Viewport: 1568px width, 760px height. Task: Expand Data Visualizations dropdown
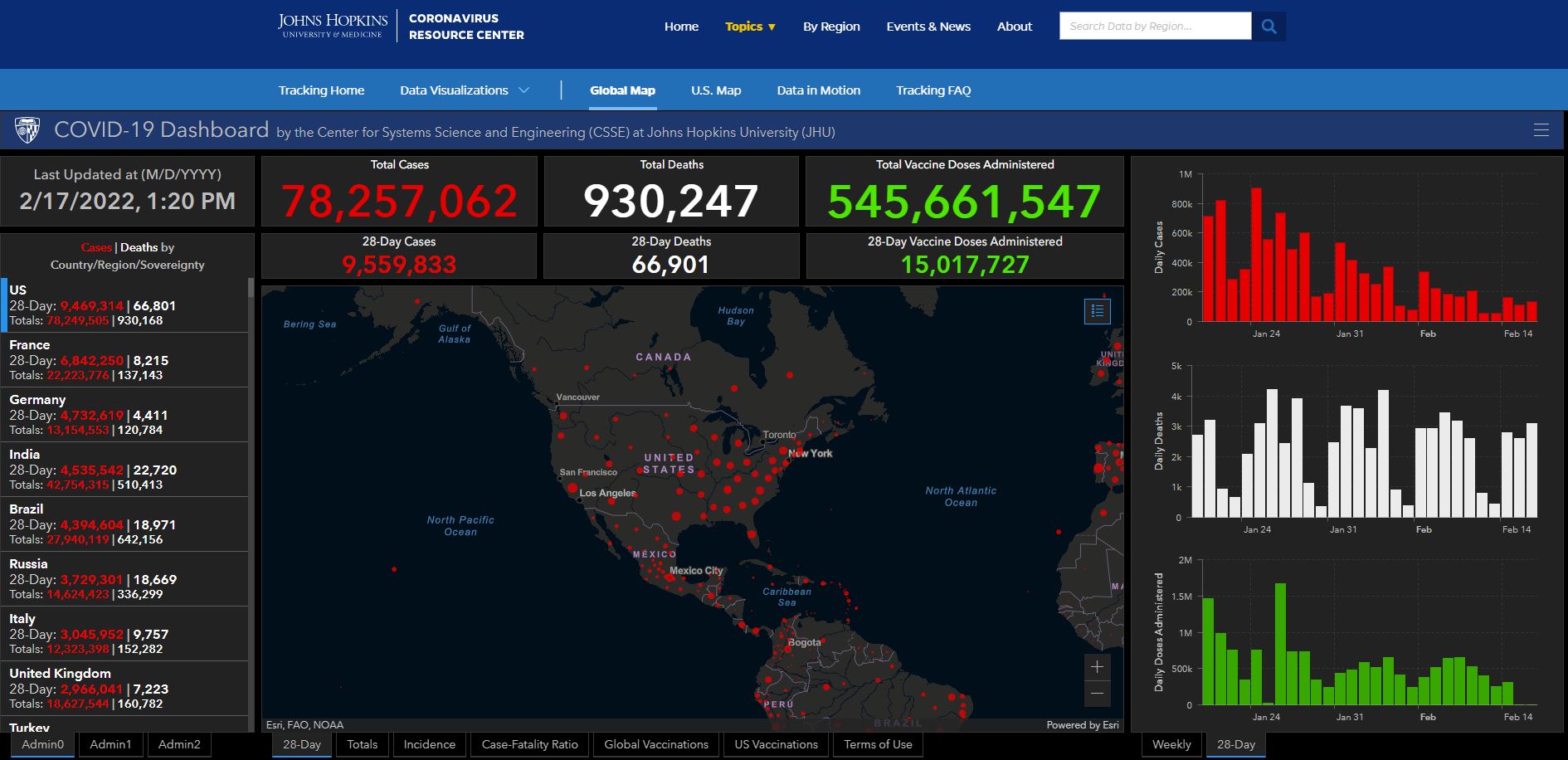point(464,90)
